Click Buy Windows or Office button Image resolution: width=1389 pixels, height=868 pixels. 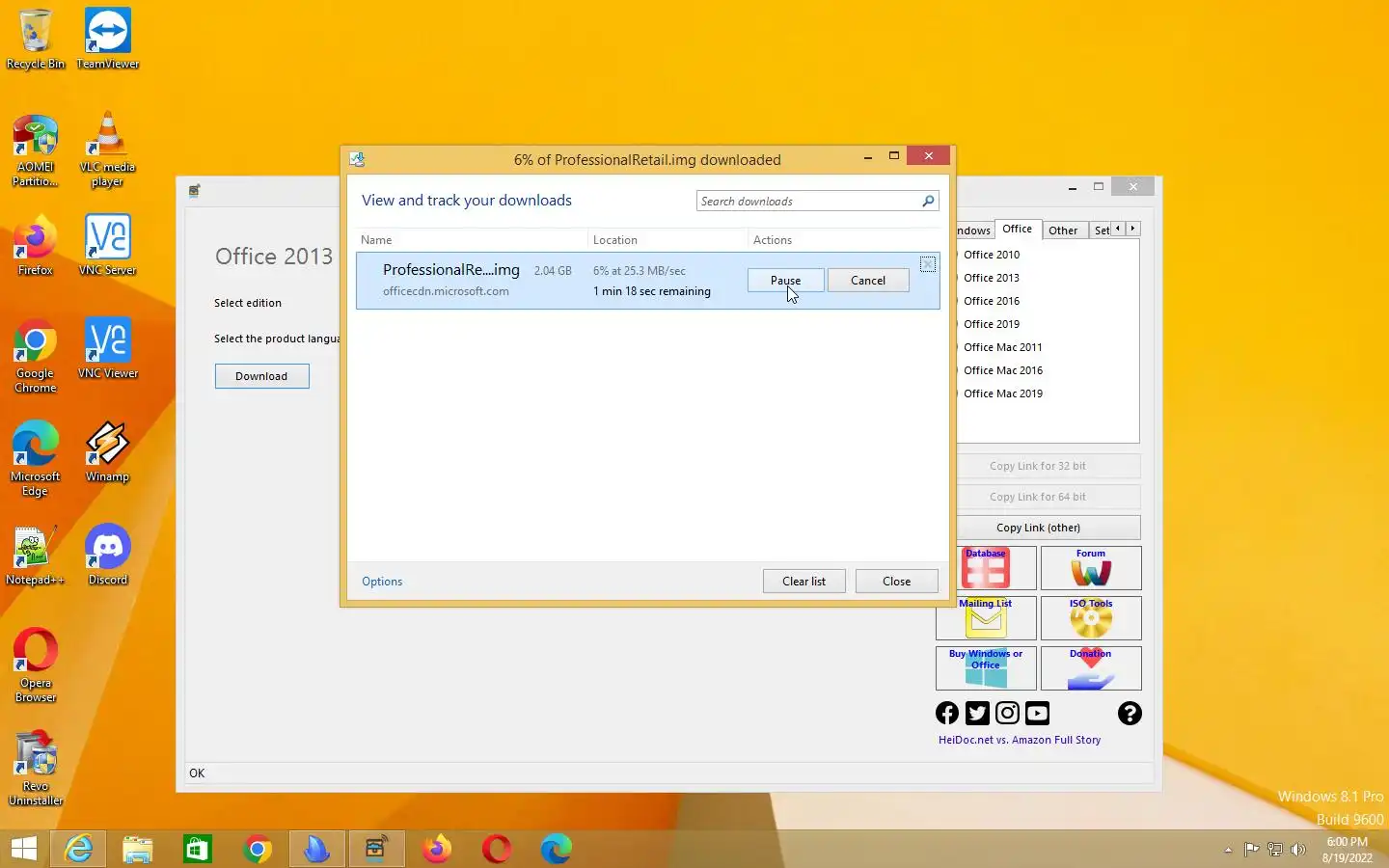coord(986,668)
